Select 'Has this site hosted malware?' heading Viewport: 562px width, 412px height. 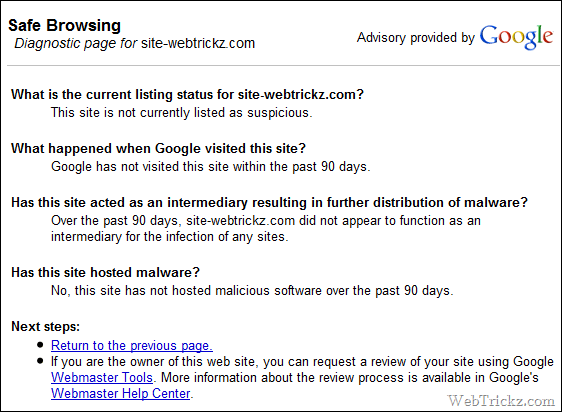tap(105, 272)
